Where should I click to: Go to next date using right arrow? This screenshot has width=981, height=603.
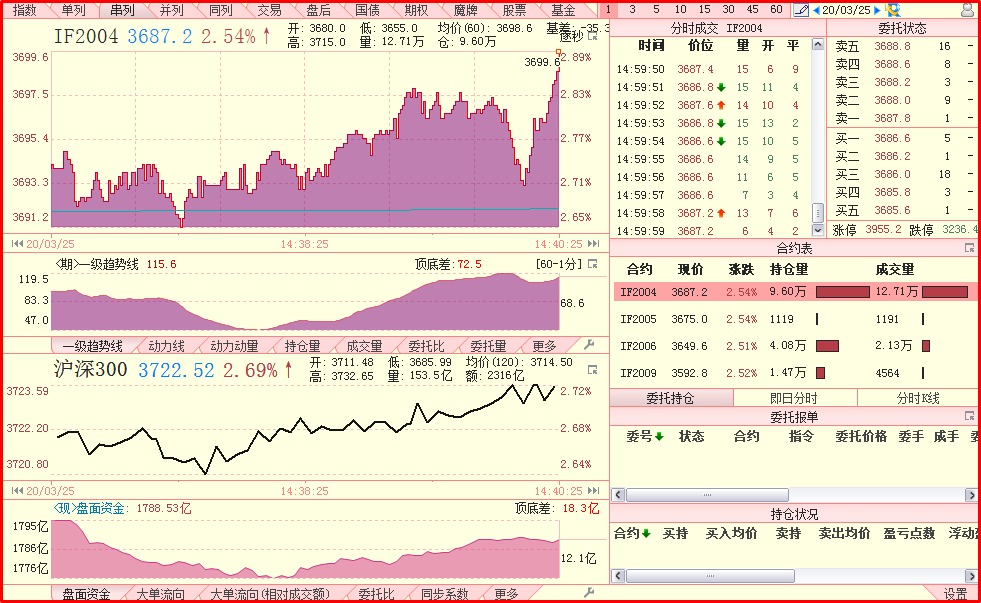click(877, 10)
